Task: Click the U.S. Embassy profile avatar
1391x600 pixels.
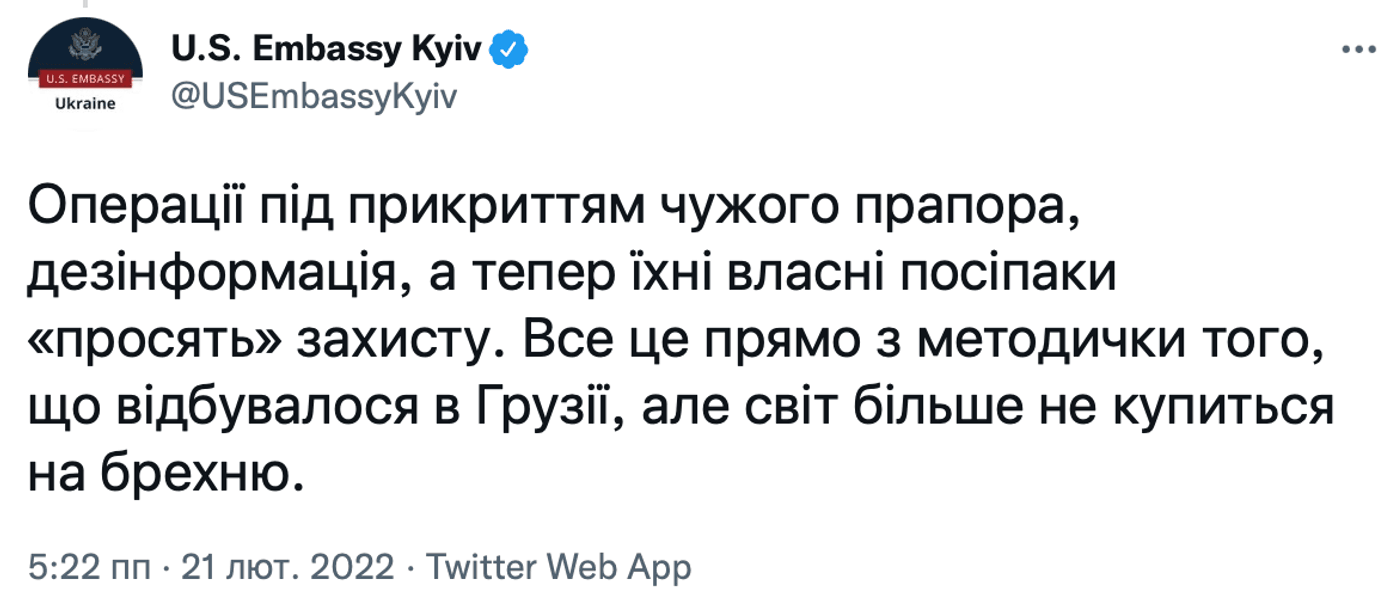Action: tap(84, 68)
